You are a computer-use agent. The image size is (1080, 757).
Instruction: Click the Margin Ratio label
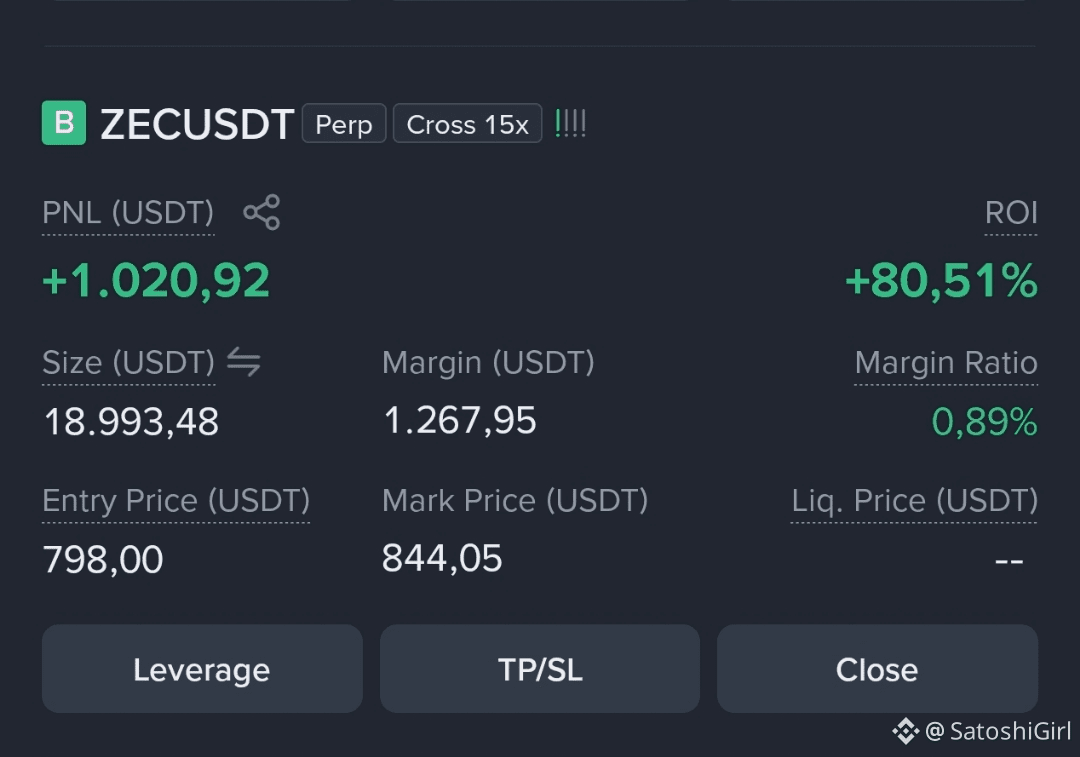point(946,362)
